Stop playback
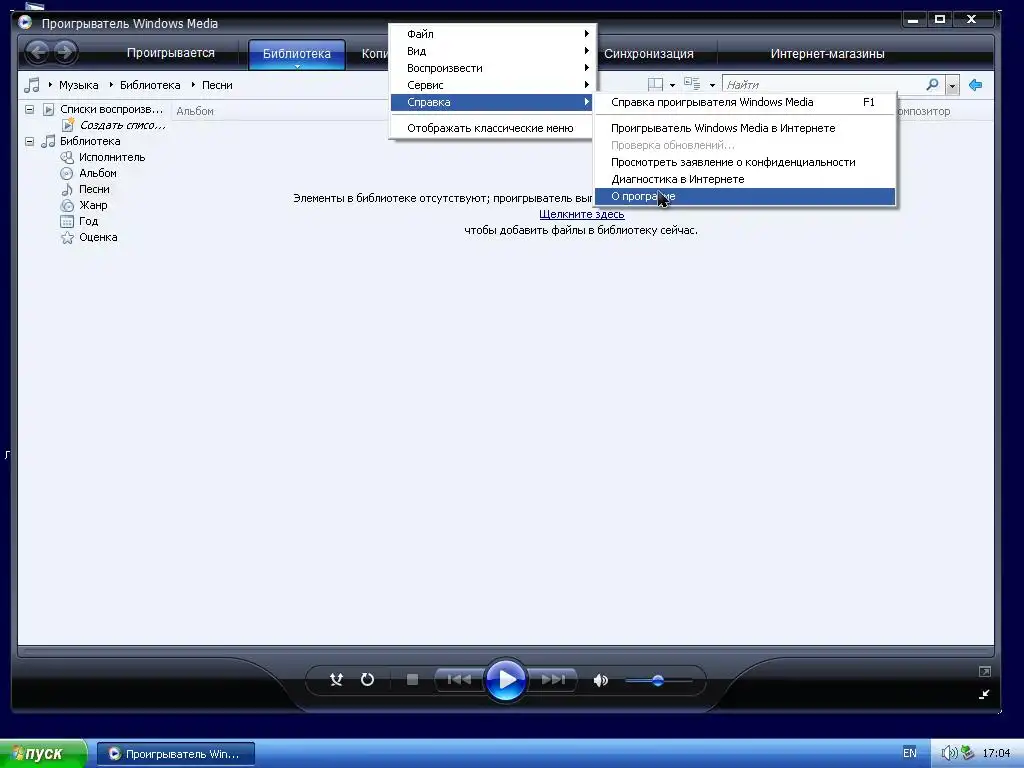 [412, 680]
